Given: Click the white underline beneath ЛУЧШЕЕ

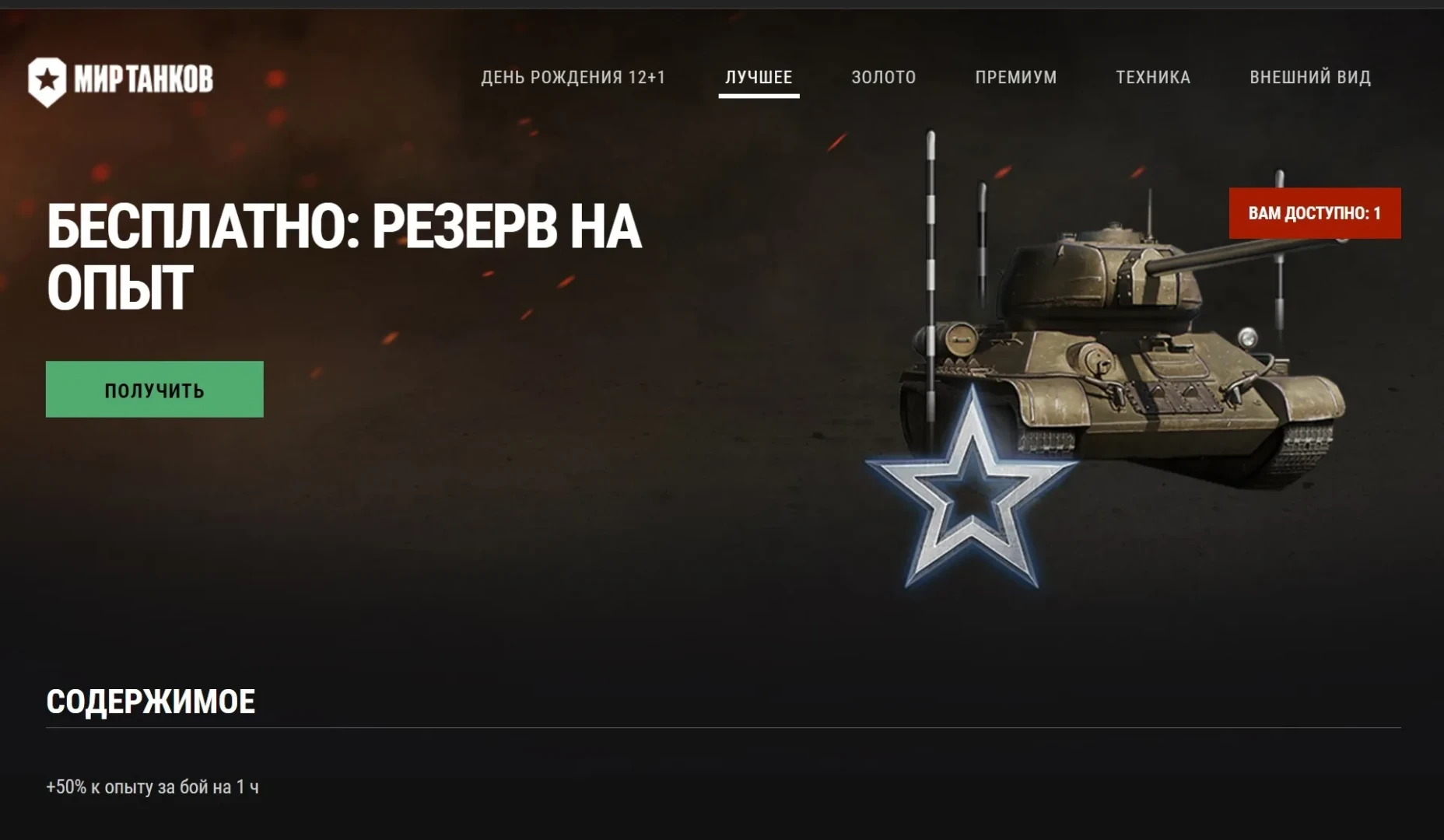Looking at the screenshot, I should pos(759,96).
